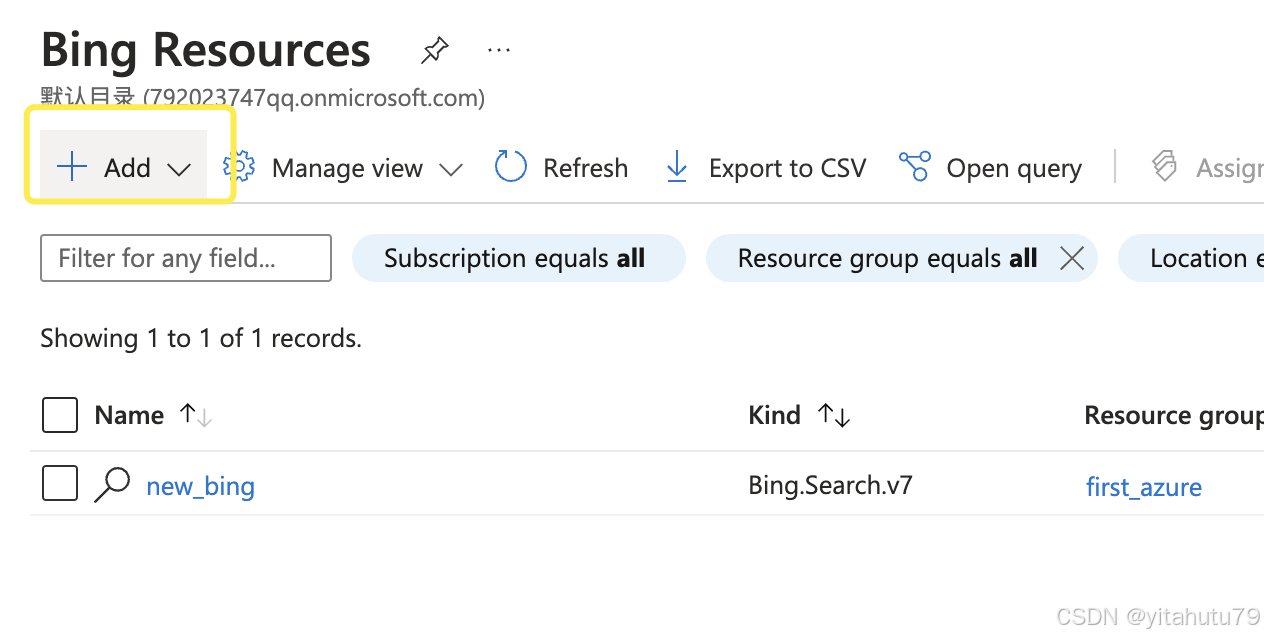The width and height of the screenshot is (1264, 638).
Task: Click the Open query graph icon
Action: tap(914, 167)
